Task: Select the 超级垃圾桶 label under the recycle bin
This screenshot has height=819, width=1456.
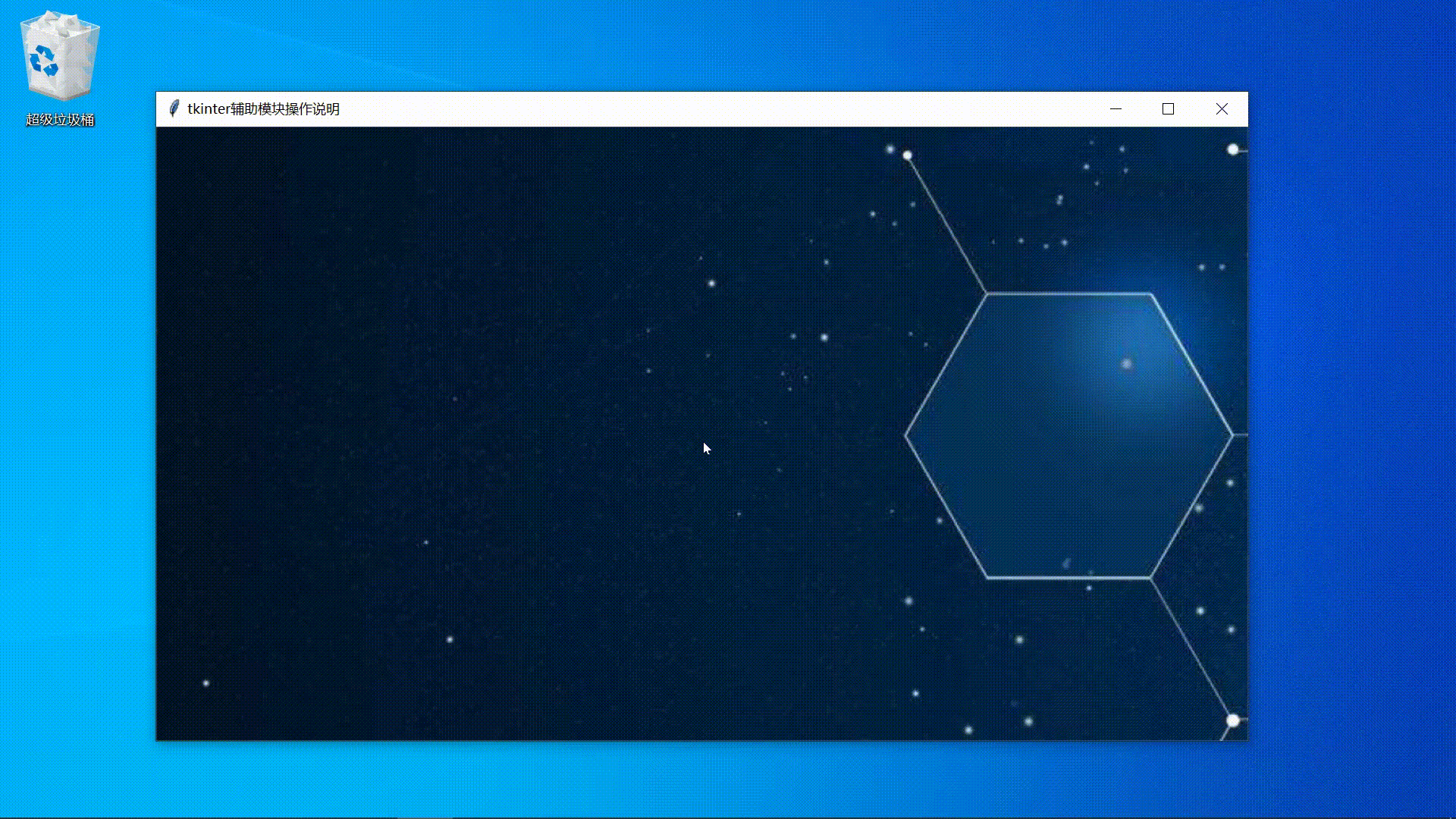Action: click(60, 120)
